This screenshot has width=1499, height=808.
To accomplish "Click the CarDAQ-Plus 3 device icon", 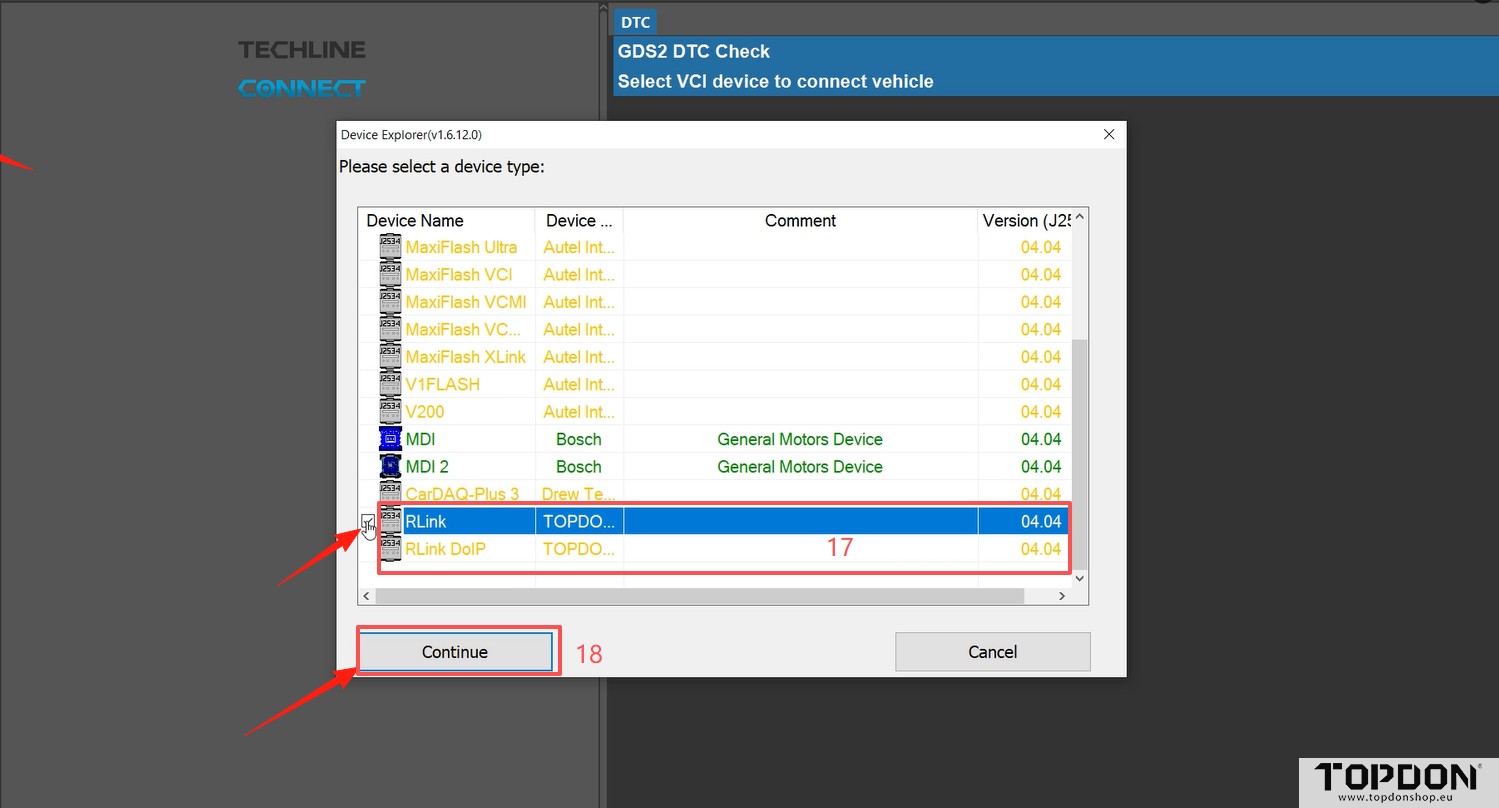I will [x=390, y=494].
